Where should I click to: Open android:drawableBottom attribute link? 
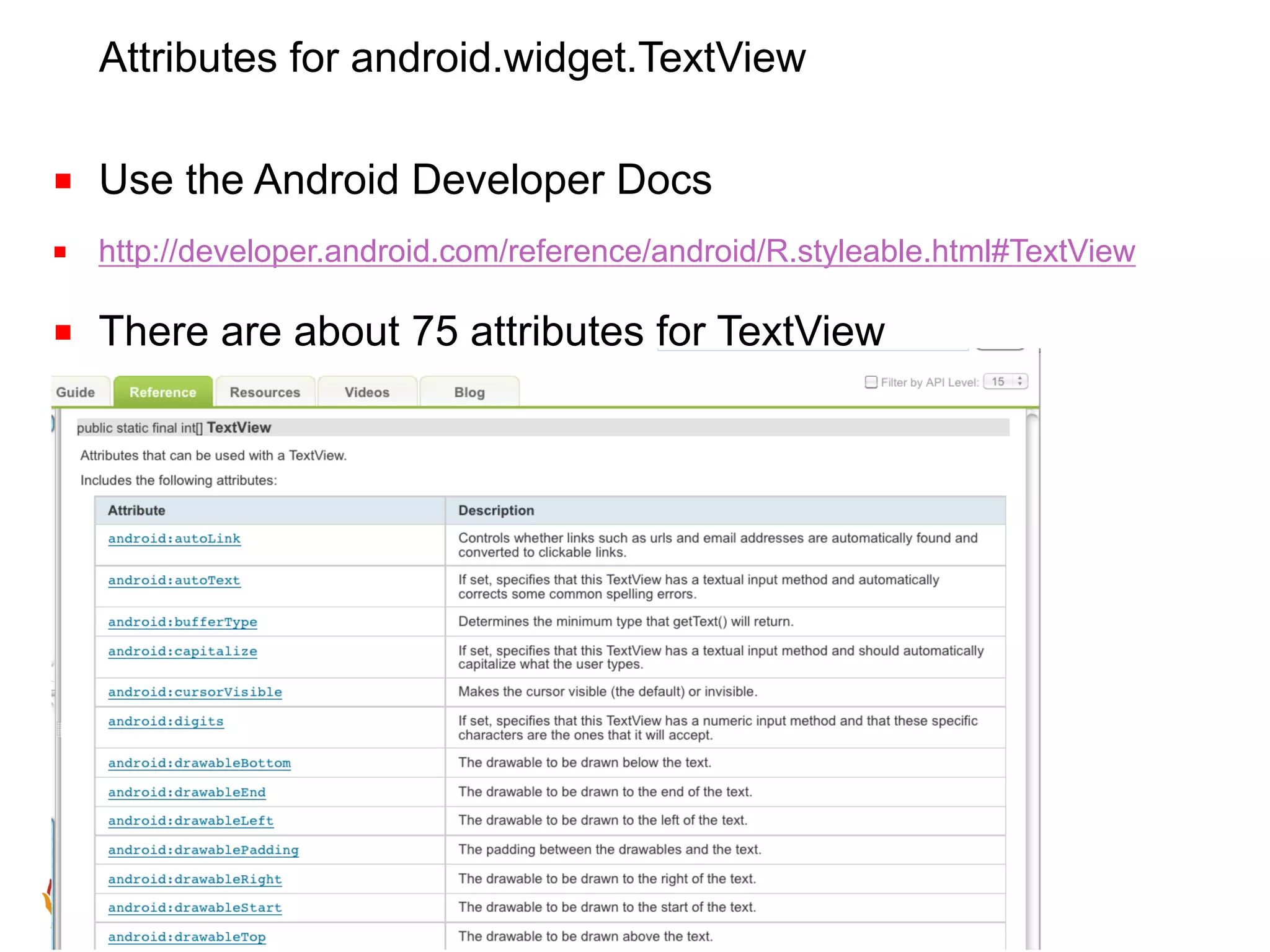point(199,763)
